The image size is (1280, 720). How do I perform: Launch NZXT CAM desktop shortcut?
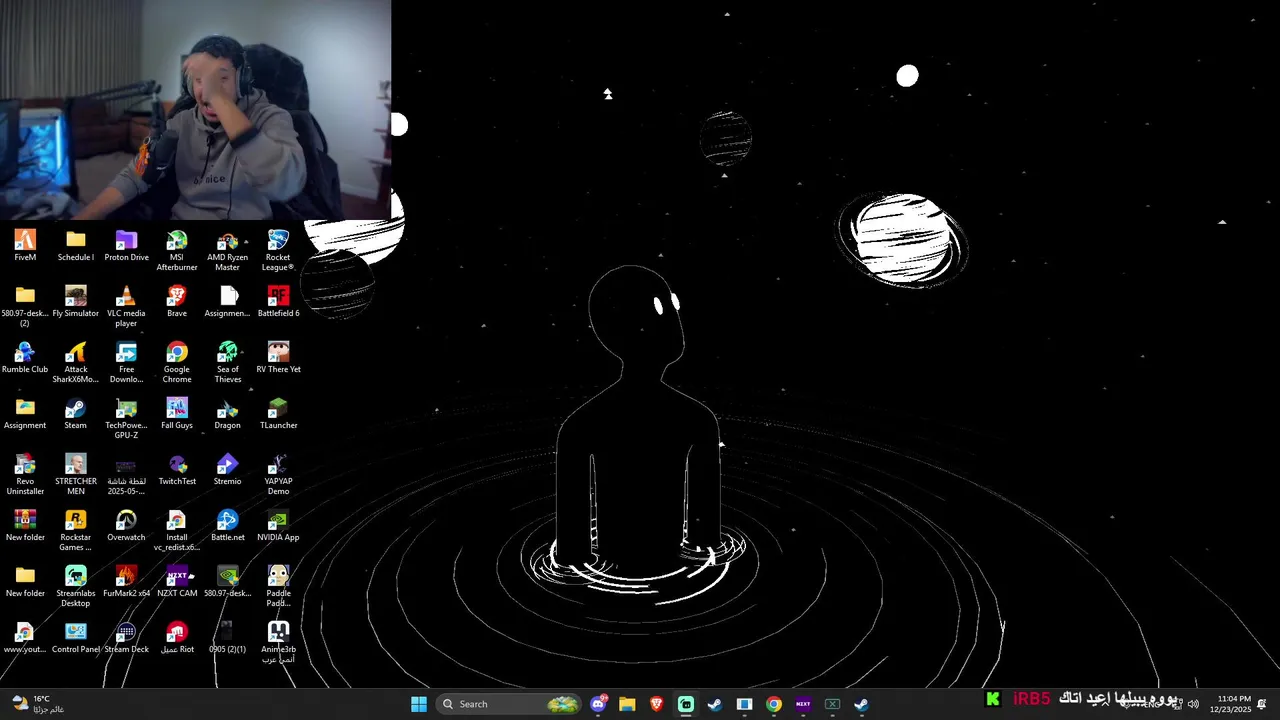[x=177, y=582]
